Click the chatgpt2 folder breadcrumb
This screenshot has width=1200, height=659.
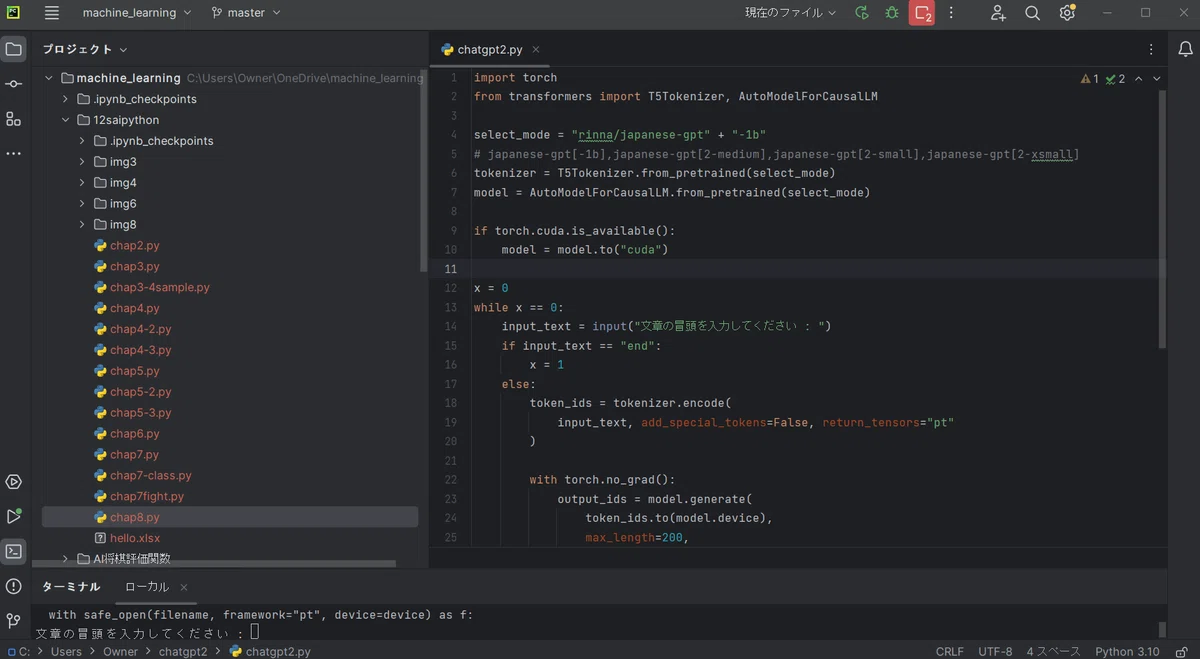click(183, 651)
